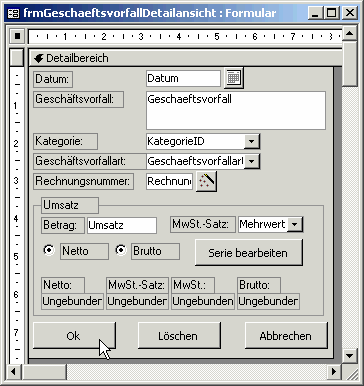The image size is (364, 386).
Task: Select the Netto label next to radio button
Action: coord(84,251)
